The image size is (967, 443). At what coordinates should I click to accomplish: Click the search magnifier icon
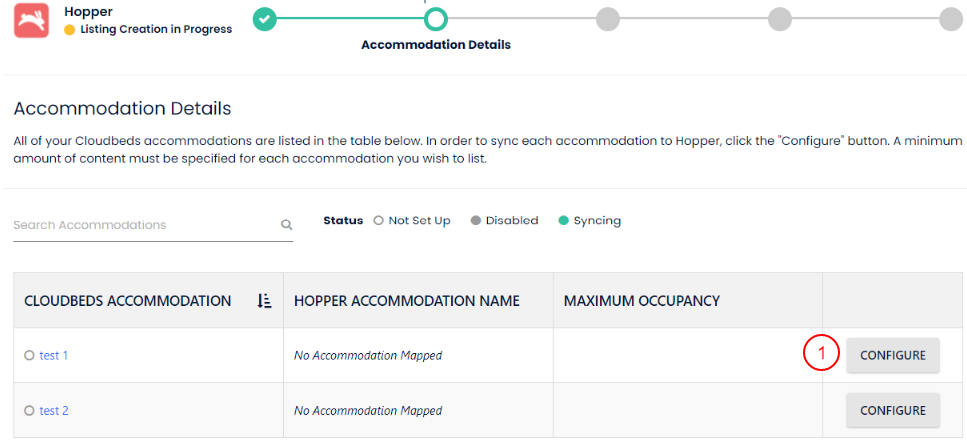click(286, 225)
